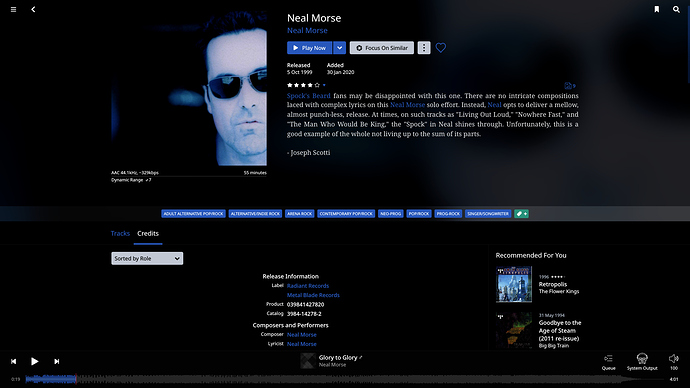The image size is (690, 388).
Task: Select Alternative/Indie Rock genre tag
Action: point(255,214)
